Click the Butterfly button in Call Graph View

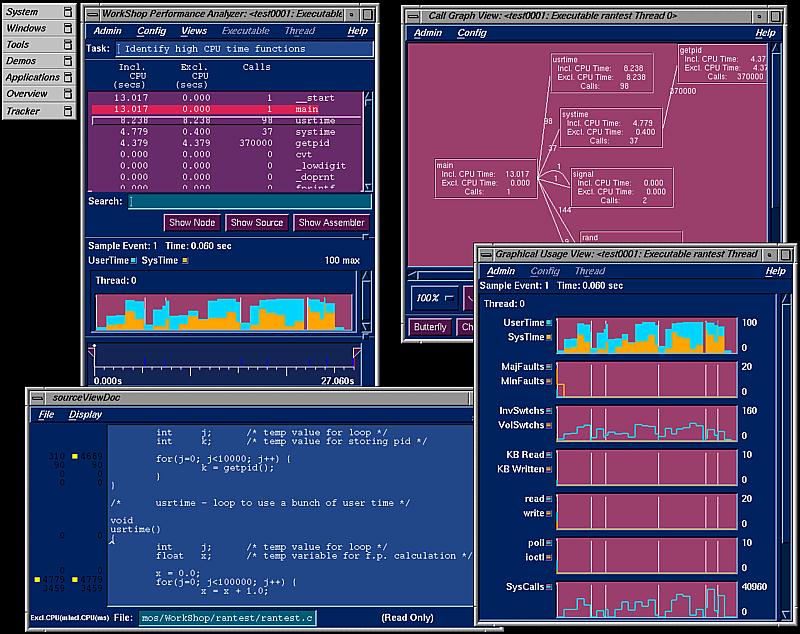click(431, 327)
